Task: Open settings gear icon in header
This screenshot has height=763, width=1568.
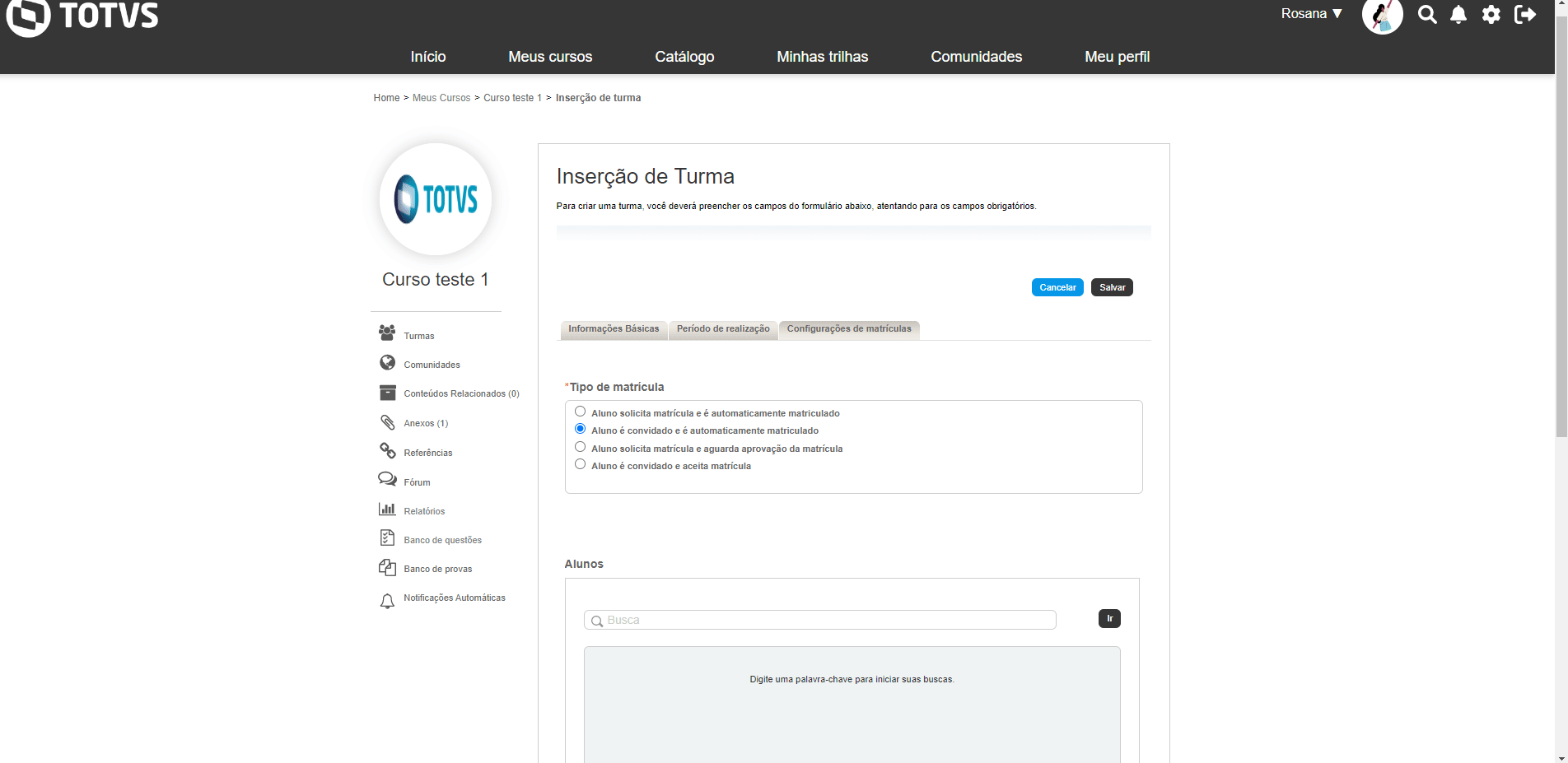Action: click(x=1491, y=15)
